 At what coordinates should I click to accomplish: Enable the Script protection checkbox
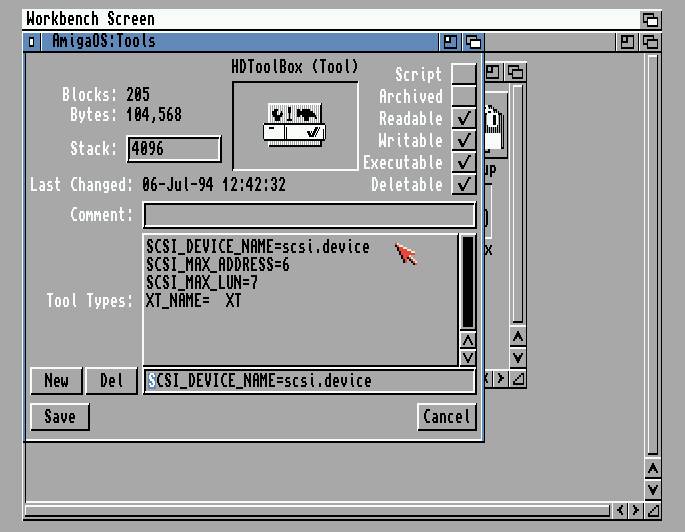(x=463, y=74)
